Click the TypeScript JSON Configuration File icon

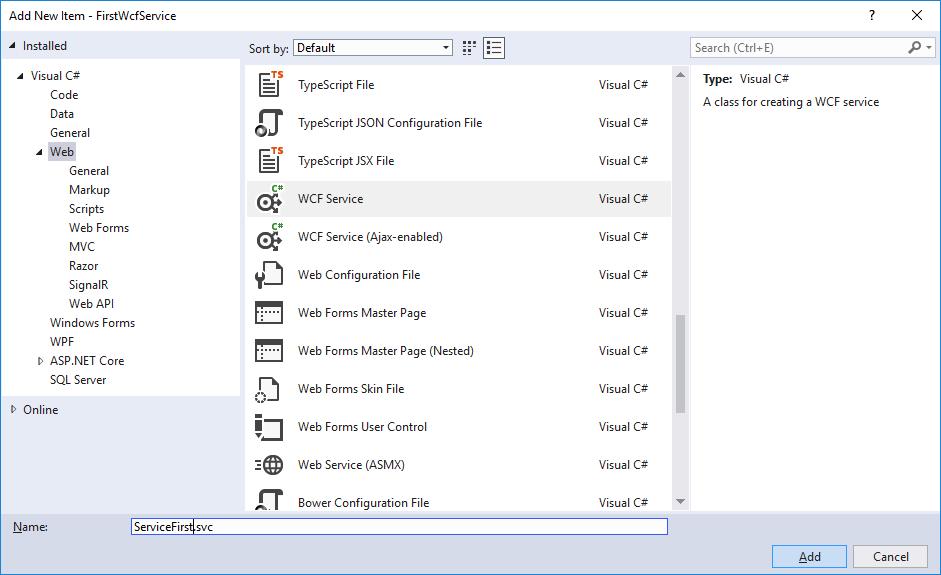coord(269,122)
